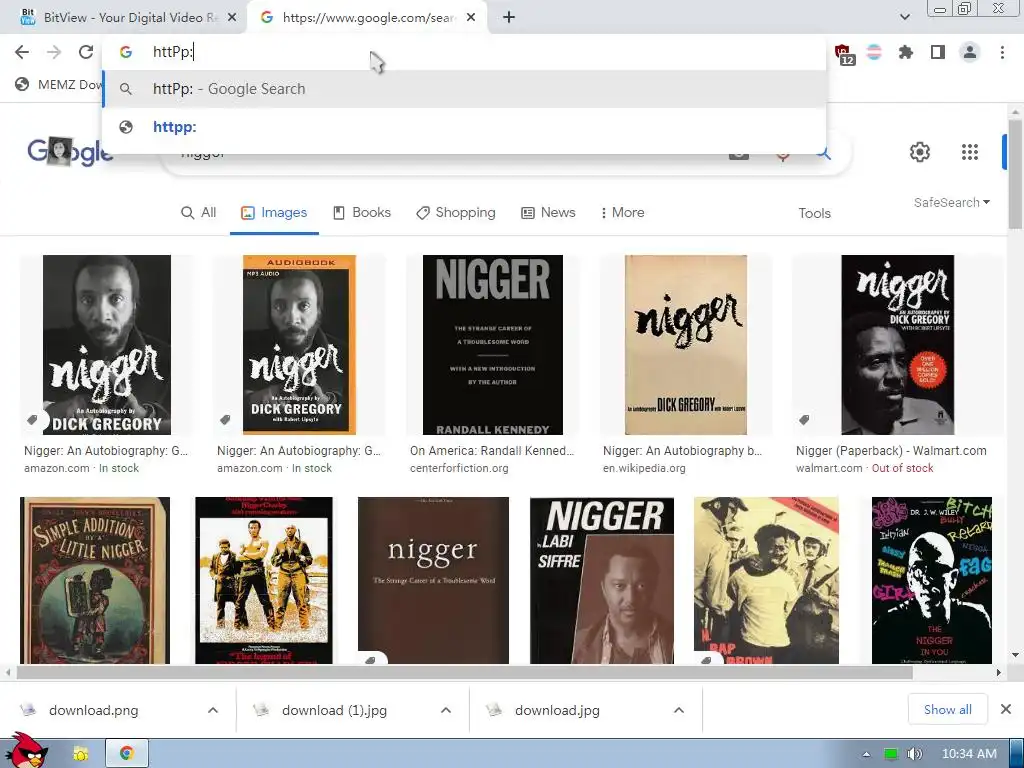Go back to the previous page
The width and height of the screenshot is (1024, 768).
click(x=22, y=52)
